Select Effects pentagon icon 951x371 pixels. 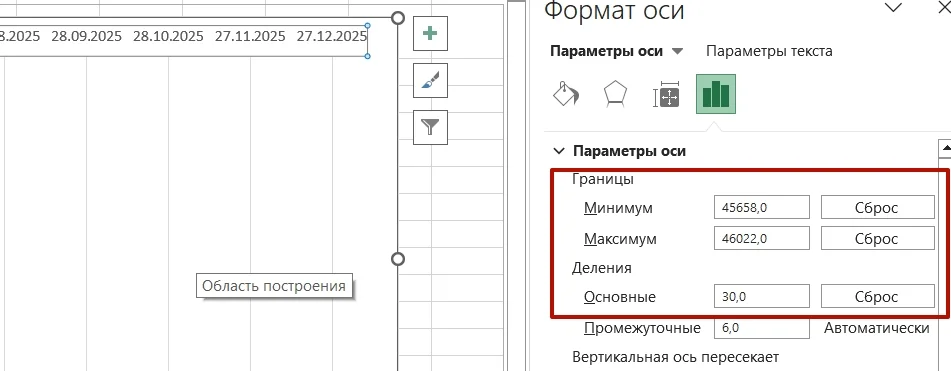pos(615,95)
